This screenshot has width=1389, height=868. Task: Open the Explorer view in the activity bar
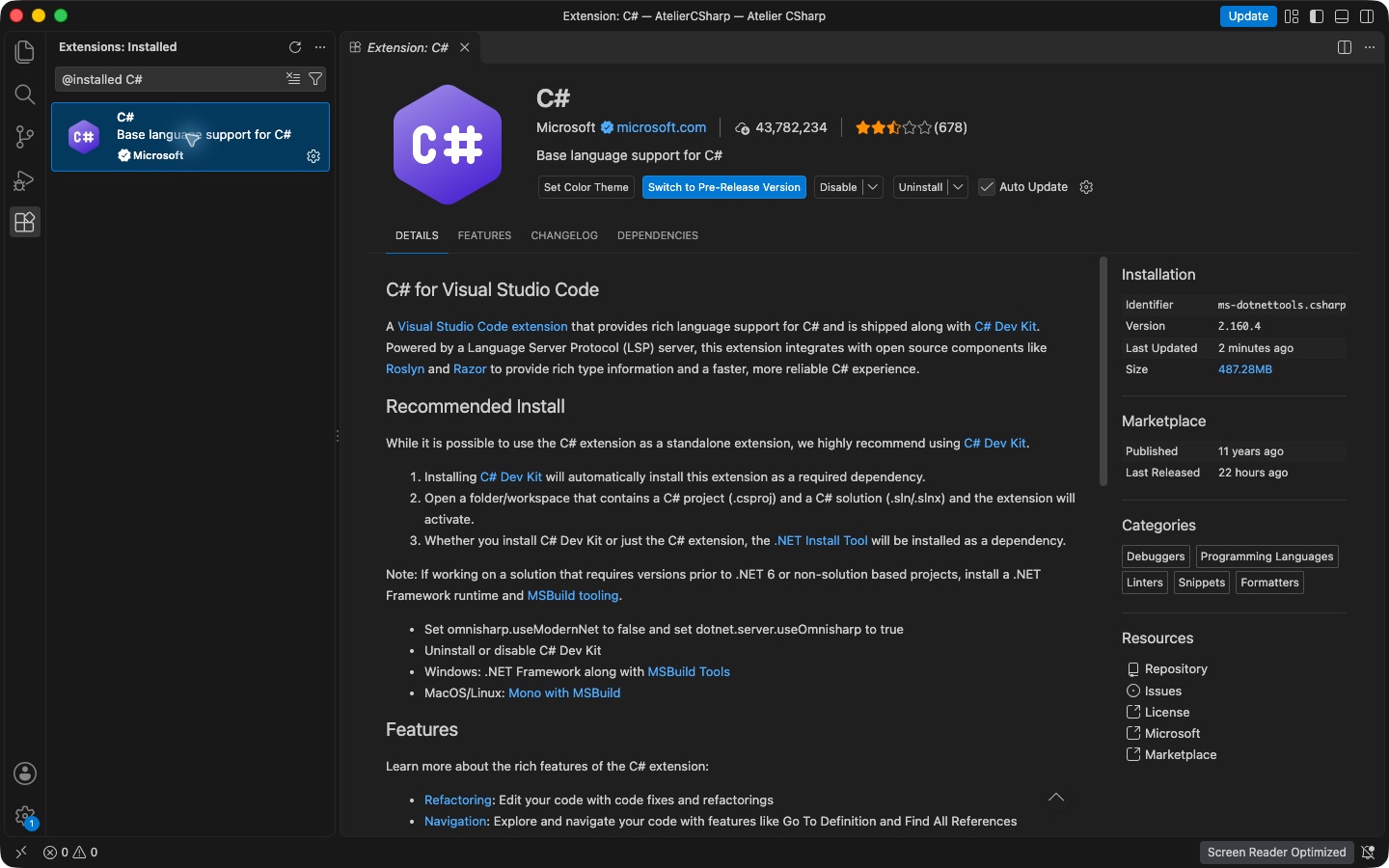pos(25,51)
